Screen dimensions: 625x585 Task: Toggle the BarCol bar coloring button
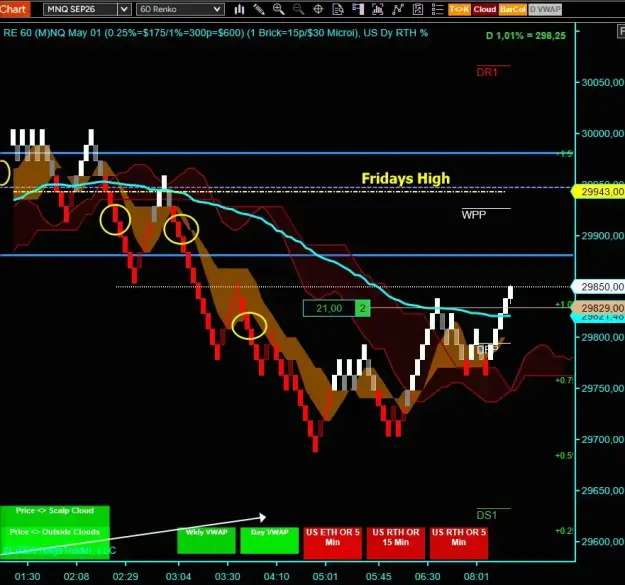tap(513, 9)
